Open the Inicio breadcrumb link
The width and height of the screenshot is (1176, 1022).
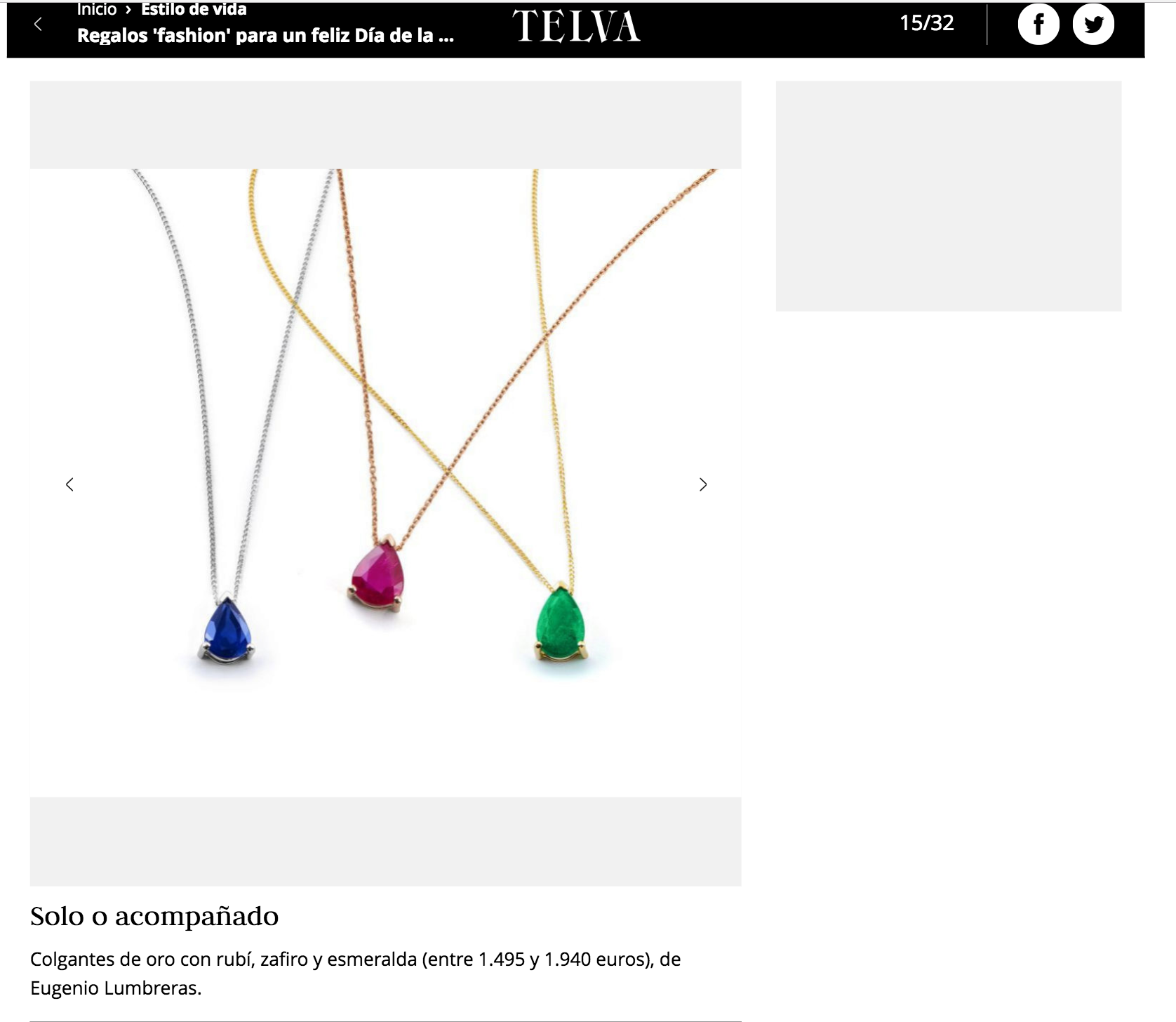click(97, 9)
